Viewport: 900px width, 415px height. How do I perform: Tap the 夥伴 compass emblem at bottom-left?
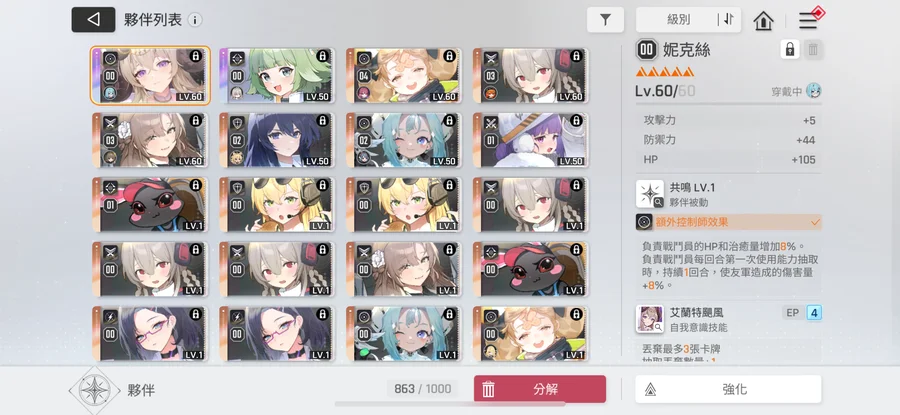pos(94,390)
